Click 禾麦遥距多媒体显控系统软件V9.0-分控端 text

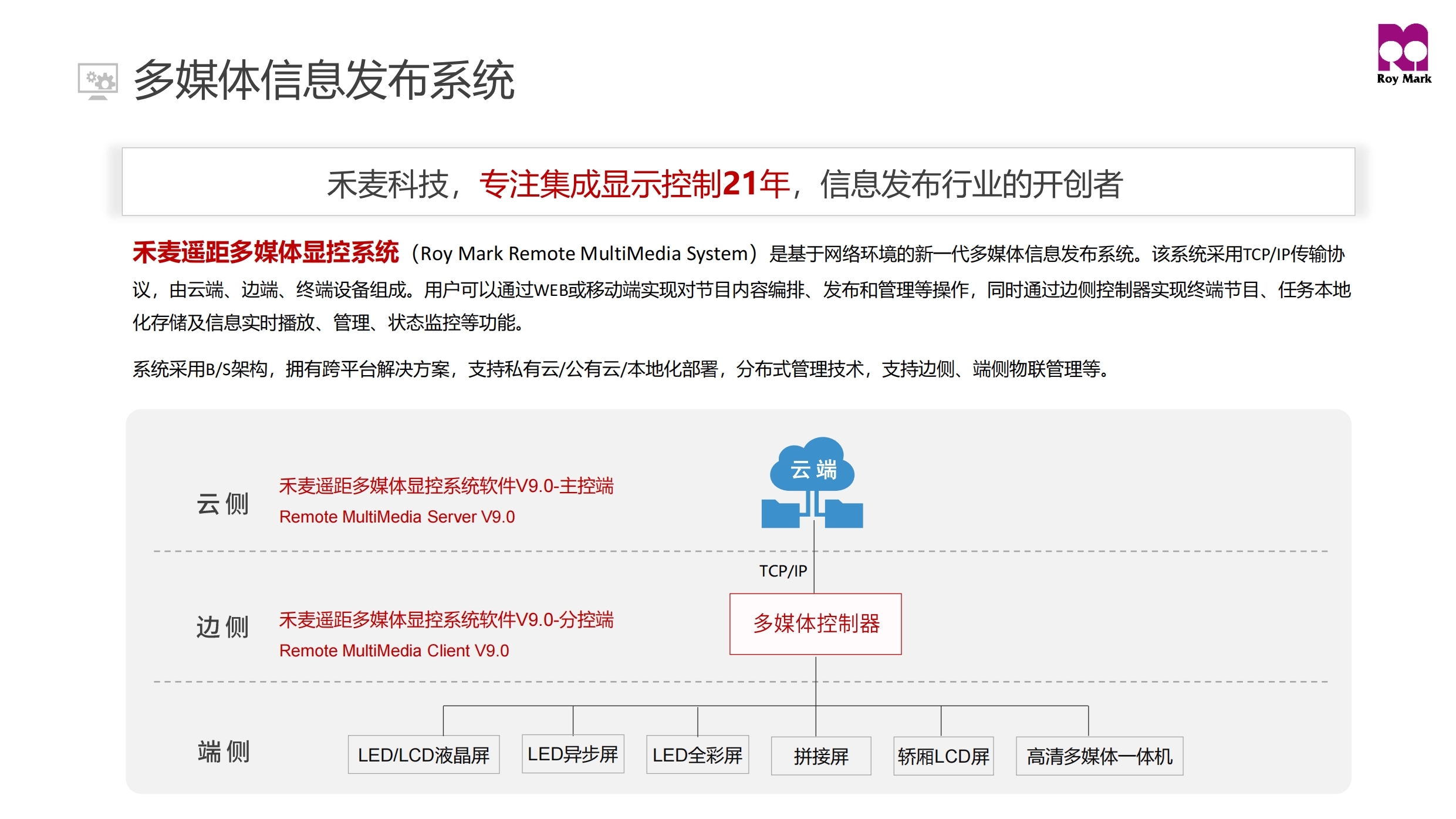tap(446, 619)
